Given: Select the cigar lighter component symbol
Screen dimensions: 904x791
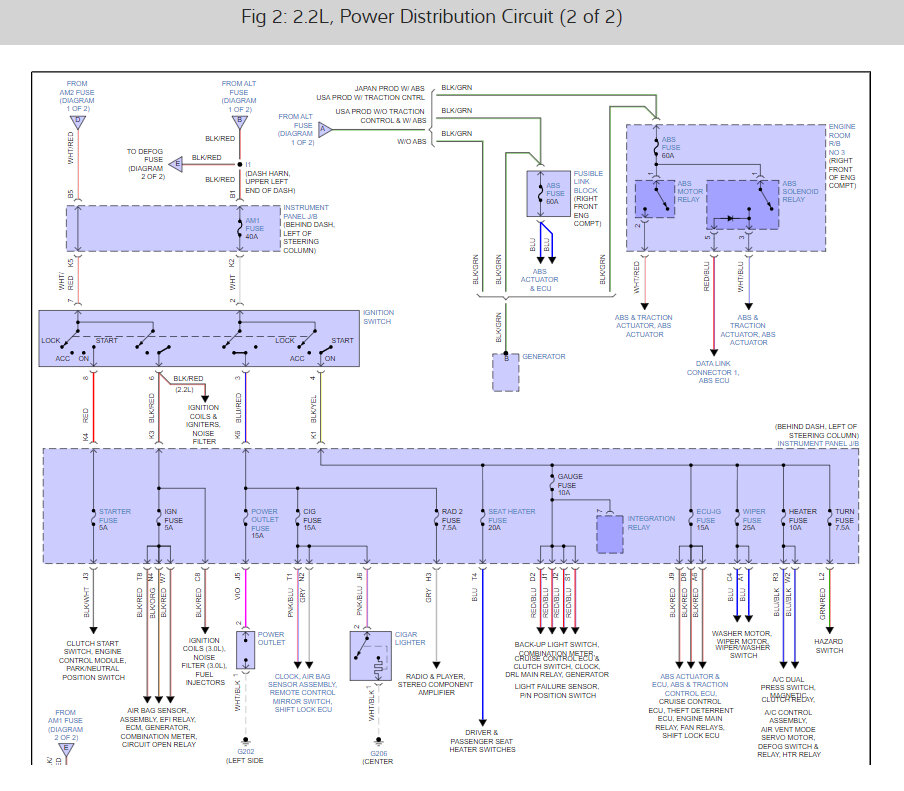Looking at the screenshot, I should (370, 656).
